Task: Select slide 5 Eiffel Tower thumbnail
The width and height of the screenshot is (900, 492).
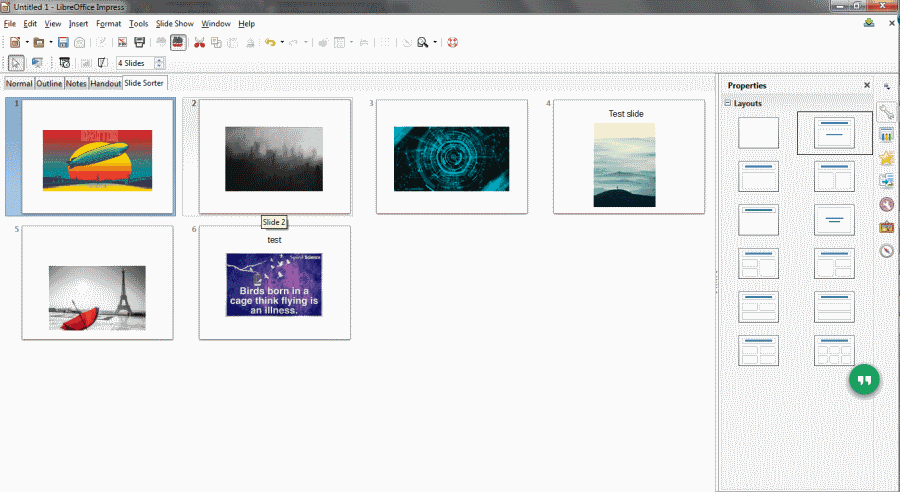Action: pyautogui.click(x=98, y=282)
